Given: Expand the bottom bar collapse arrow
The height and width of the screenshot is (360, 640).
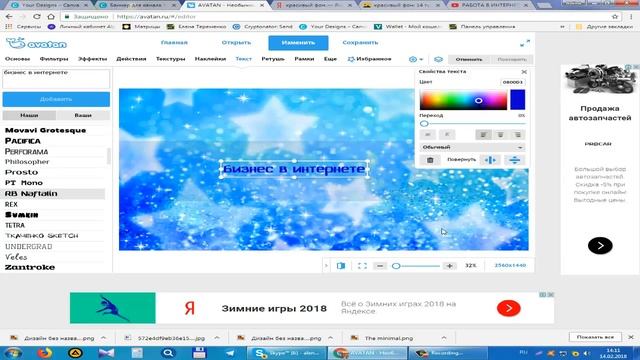Looking at the screenshot, I should pyautogui.click(x=326, y=266).
